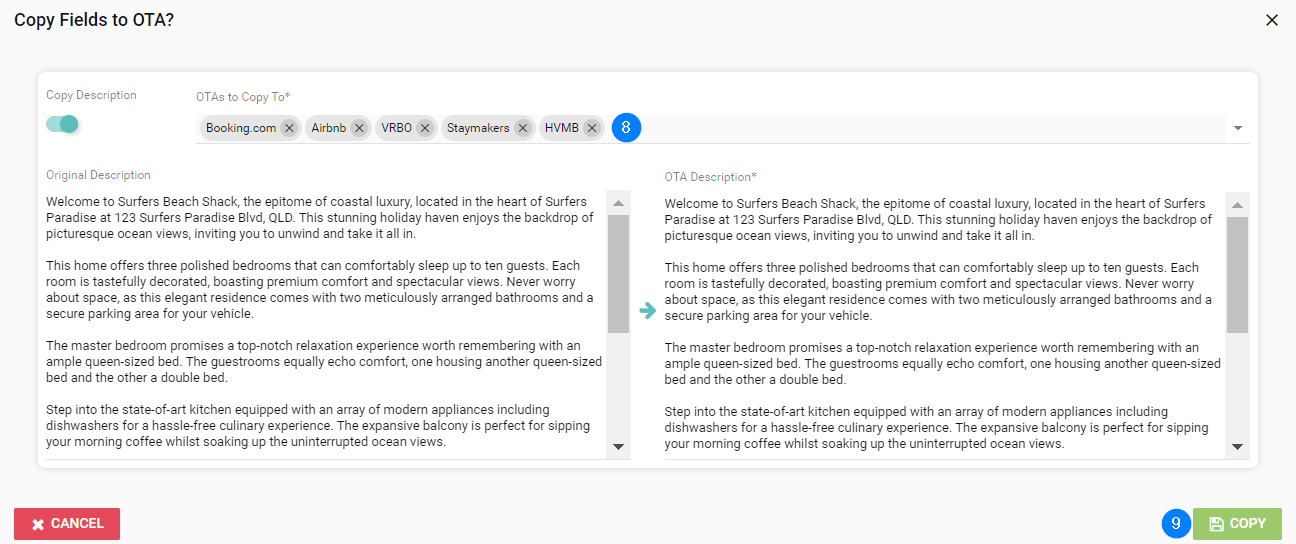
Task: Remove Airbnb from OTAs list
Action: tap(359, 128)
